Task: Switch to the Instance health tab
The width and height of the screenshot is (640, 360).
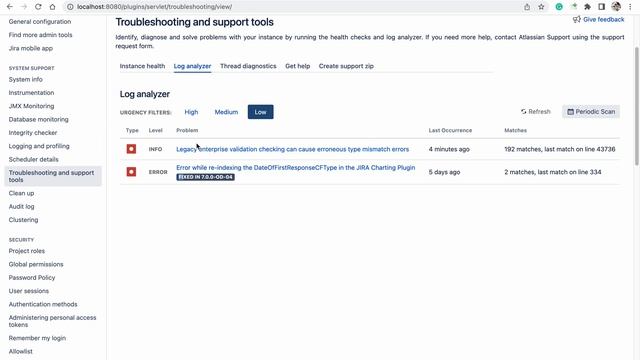Action: [142, 66]
